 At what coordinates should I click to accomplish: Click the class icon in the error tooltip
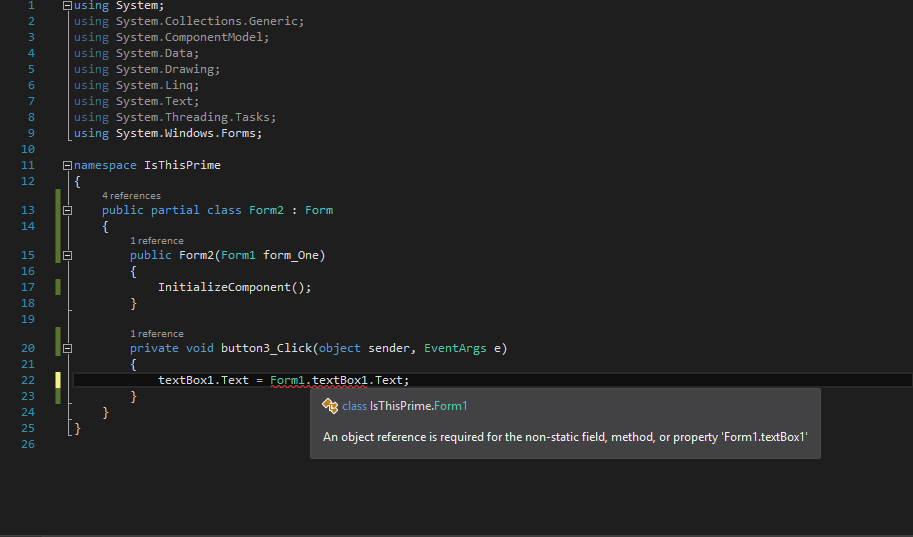point(330,406)
